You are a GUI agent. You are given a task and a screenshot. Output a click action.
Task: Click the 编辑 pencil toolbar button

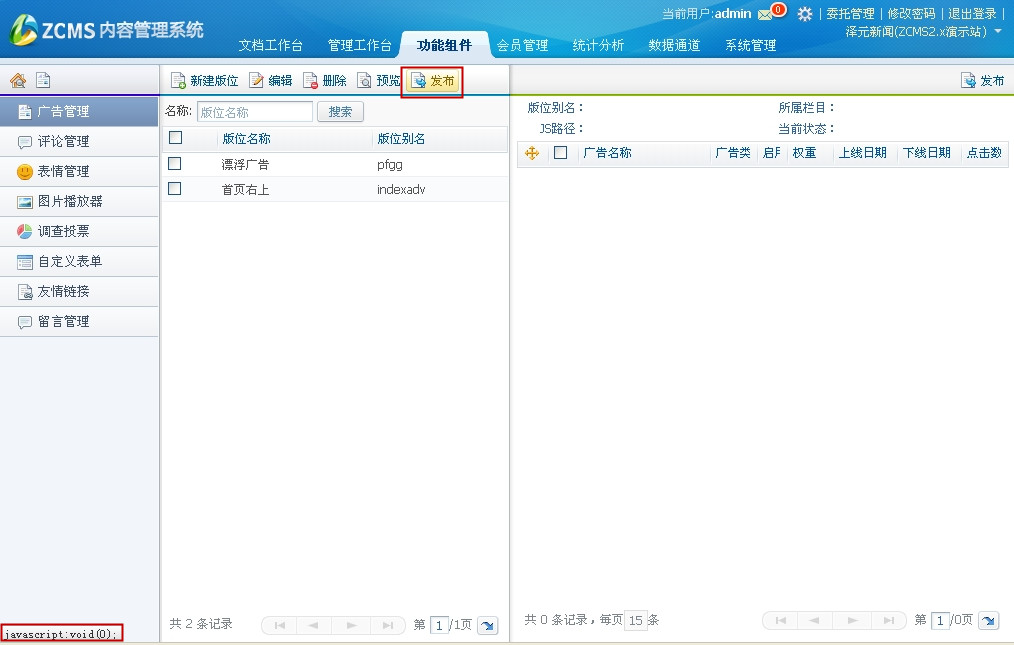pos(271,81)
